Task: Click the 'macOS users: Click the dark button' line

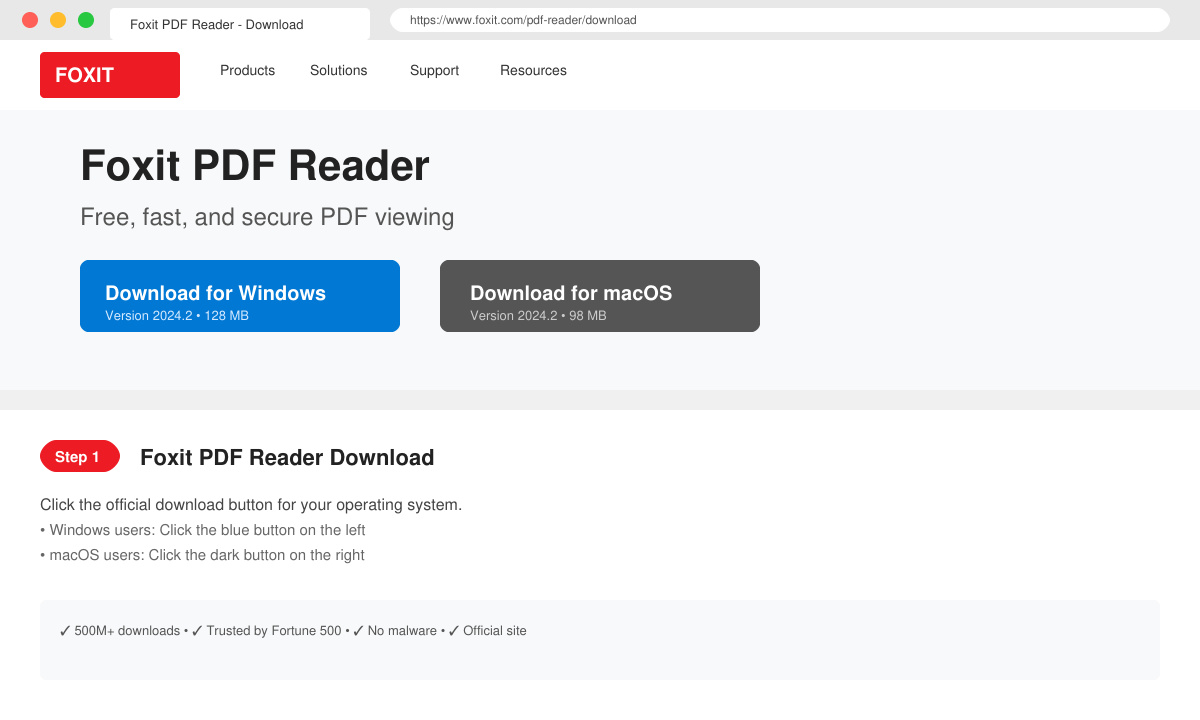Action: [202, 555]
